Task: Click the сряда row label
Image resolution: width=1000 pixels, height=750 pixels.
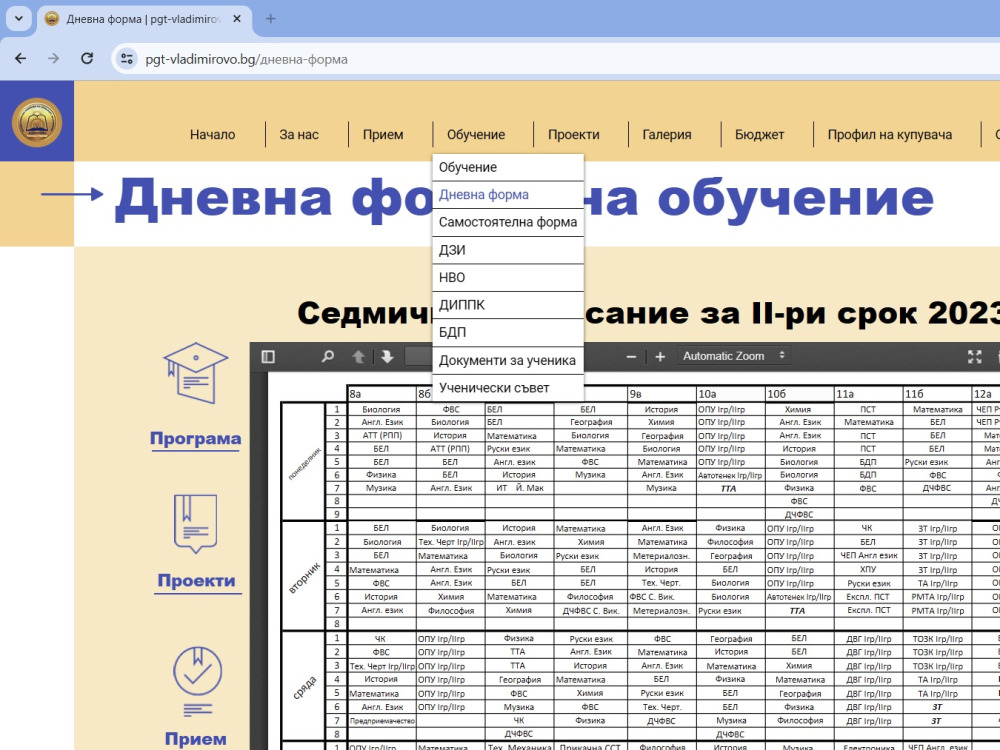Action: 305,688
